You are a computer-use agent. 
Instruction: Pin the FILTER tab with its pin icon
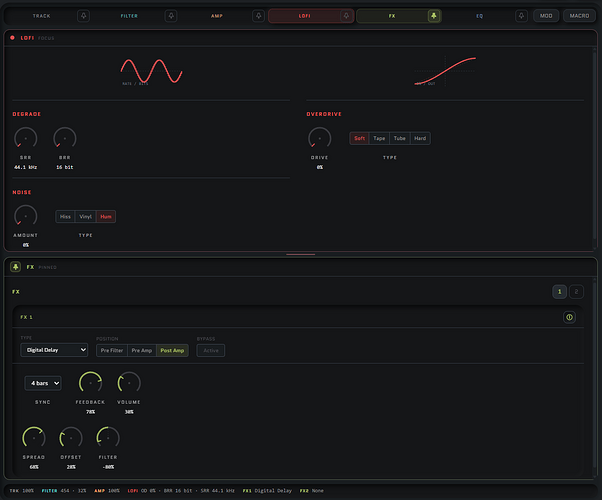pos(171,16)
